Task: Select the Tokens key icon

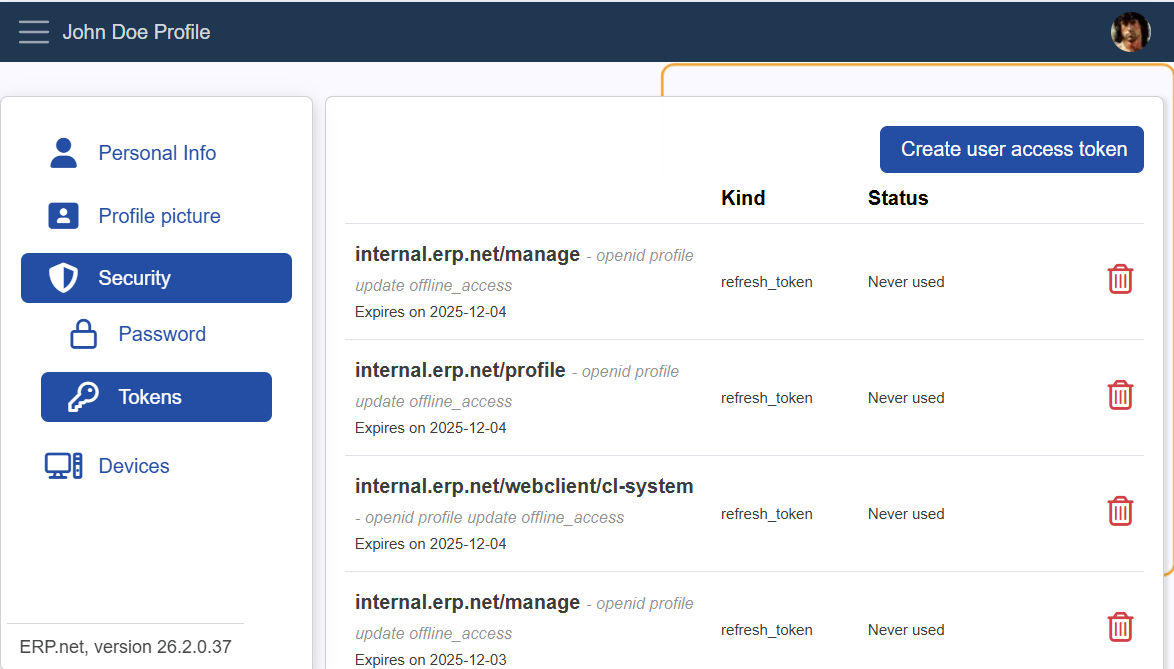Action: point(83,396)
